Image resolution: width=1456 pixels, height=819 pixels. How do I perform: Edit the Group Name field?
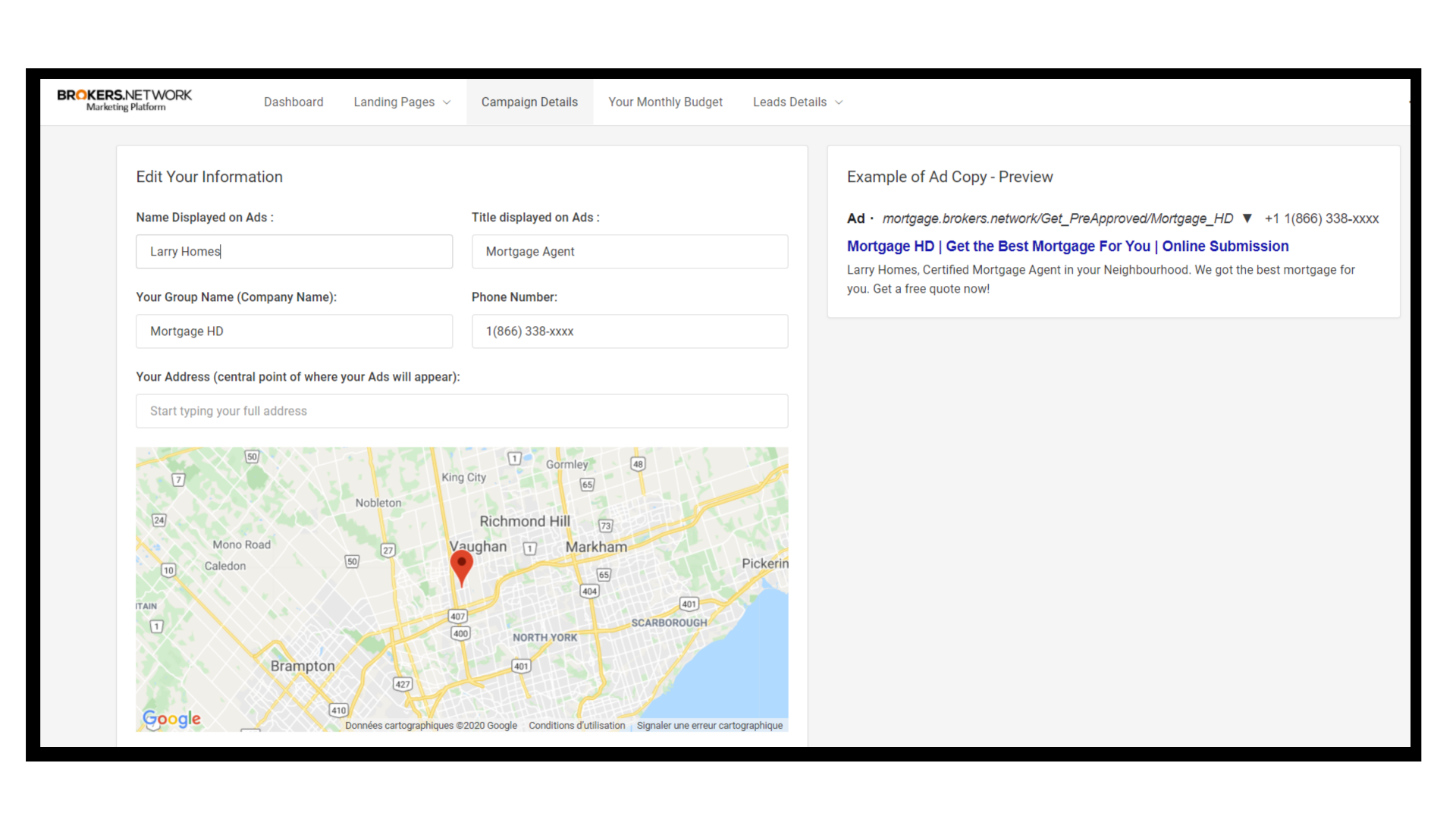[294, 331]
